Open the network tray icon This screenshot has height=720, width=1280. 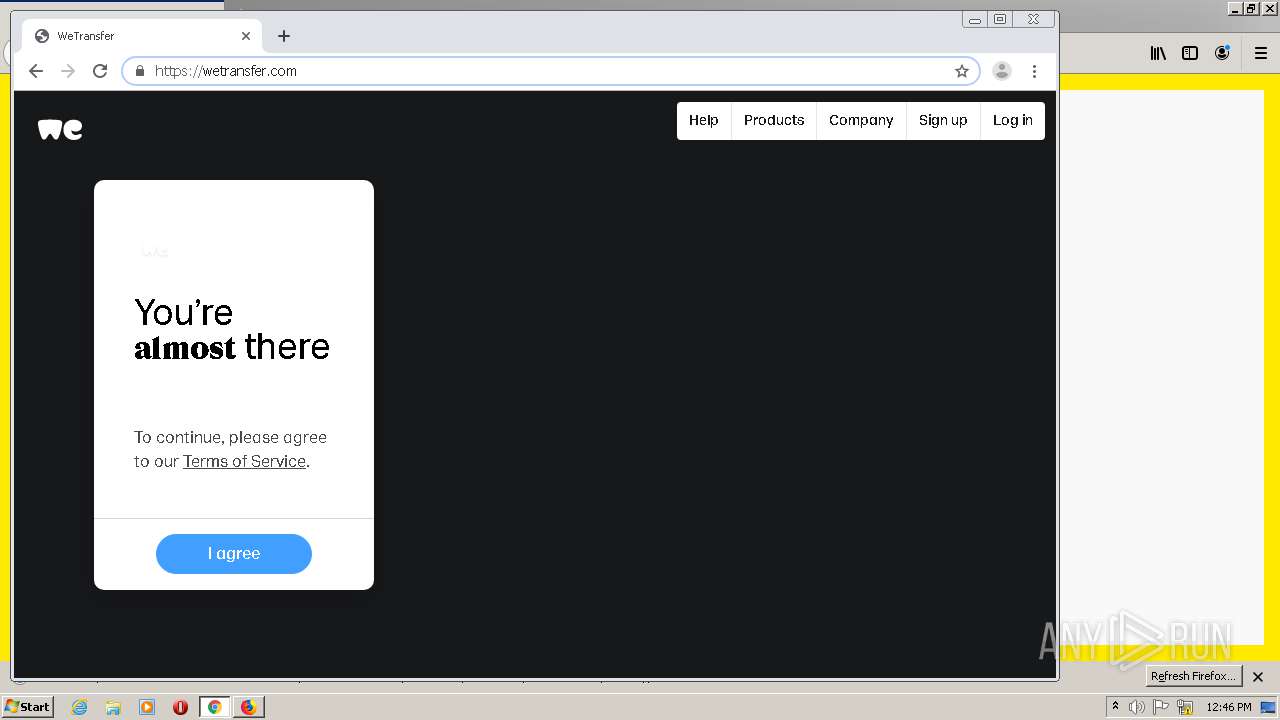(1185, 707)
